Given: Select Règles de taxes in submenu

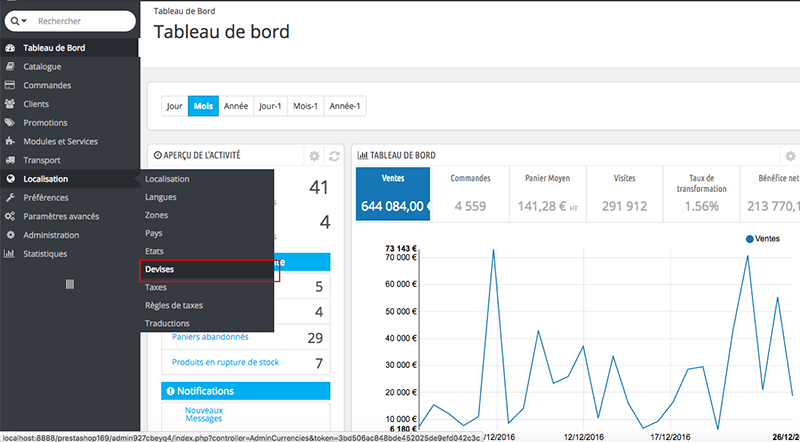Looking at the screenshot, I should (x=174, y=306).
